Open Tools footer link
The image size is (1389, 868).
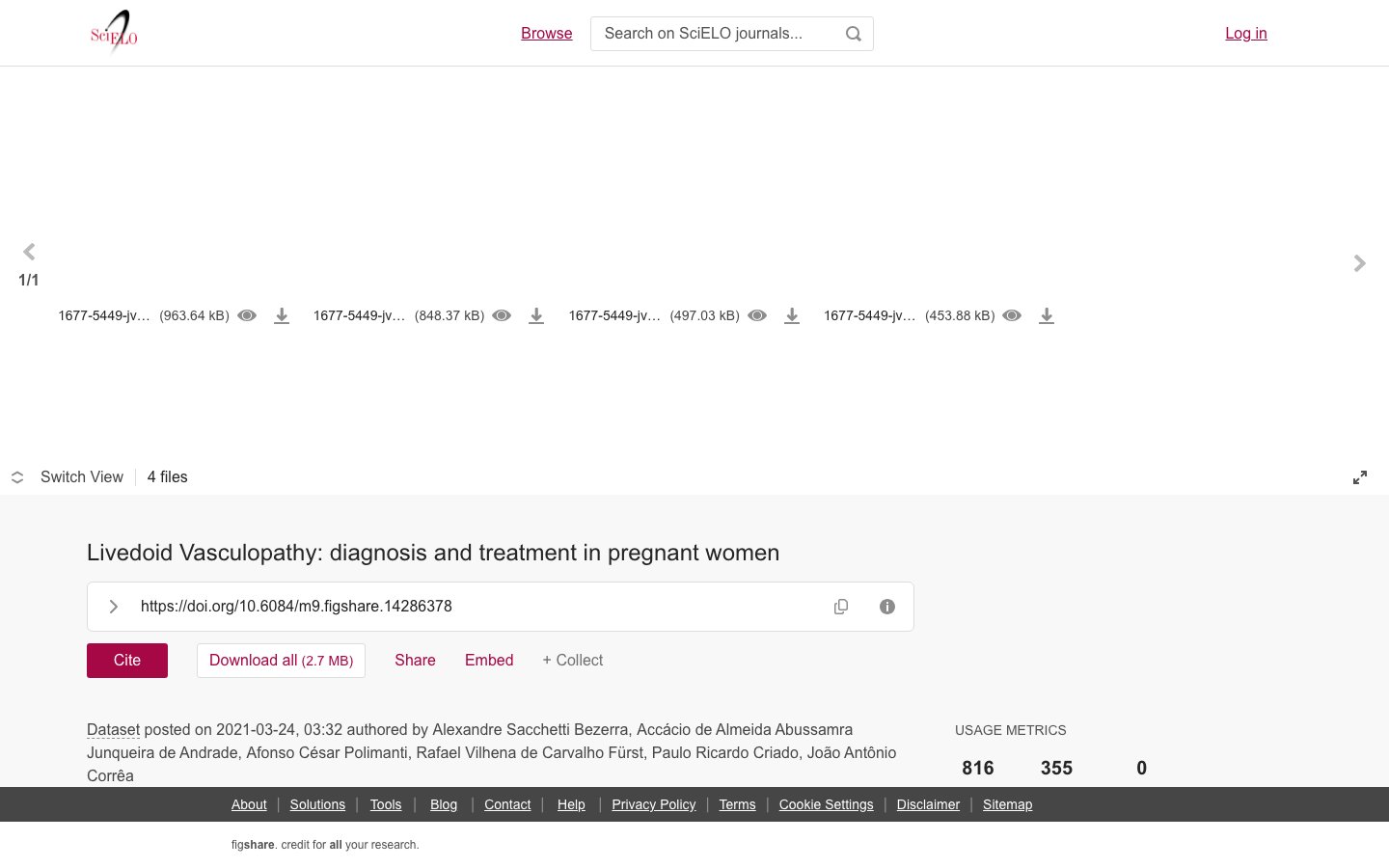(386, 804)
